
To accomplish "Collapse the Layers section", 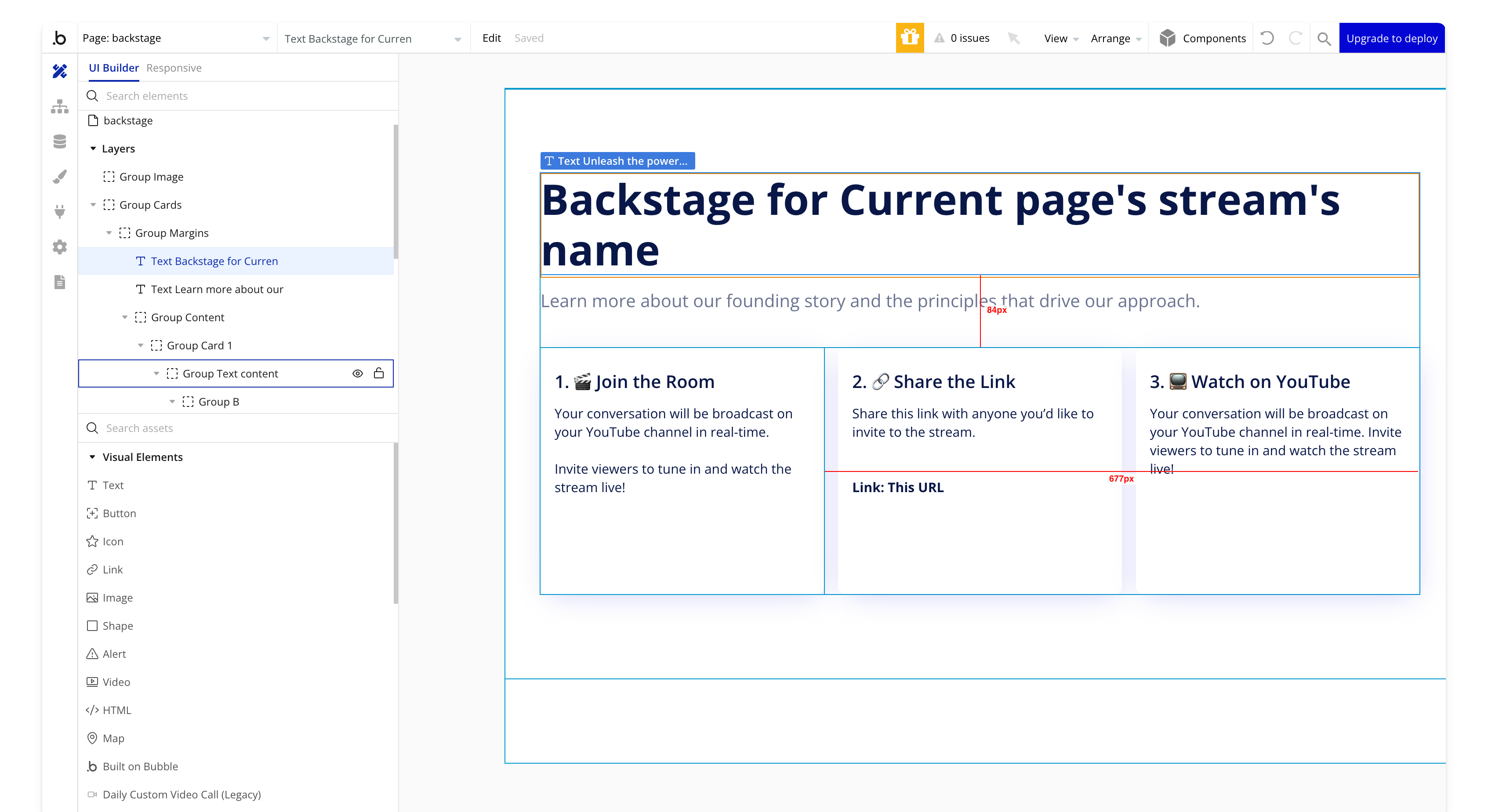I will click(x=93, y=149).
